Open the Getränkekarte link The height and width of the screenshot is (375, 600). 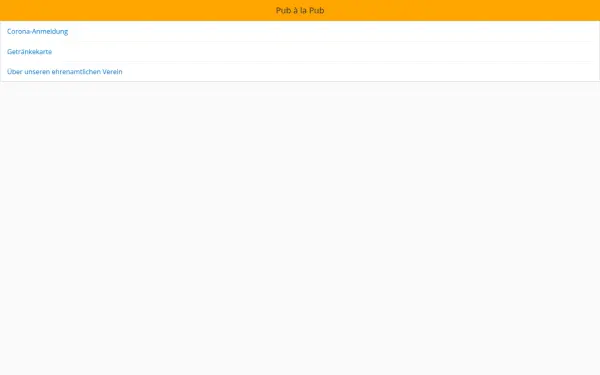pyautogui.click(x=29, y=52)
